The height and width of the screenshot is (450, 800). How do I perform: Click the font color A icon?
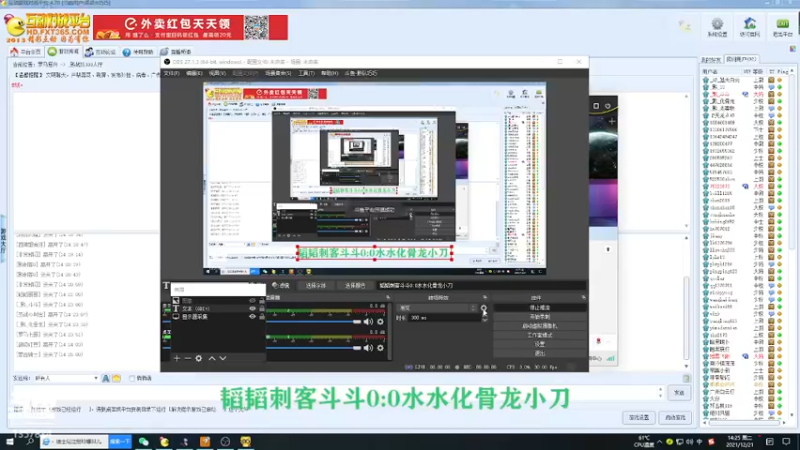[x=106, y=378]
